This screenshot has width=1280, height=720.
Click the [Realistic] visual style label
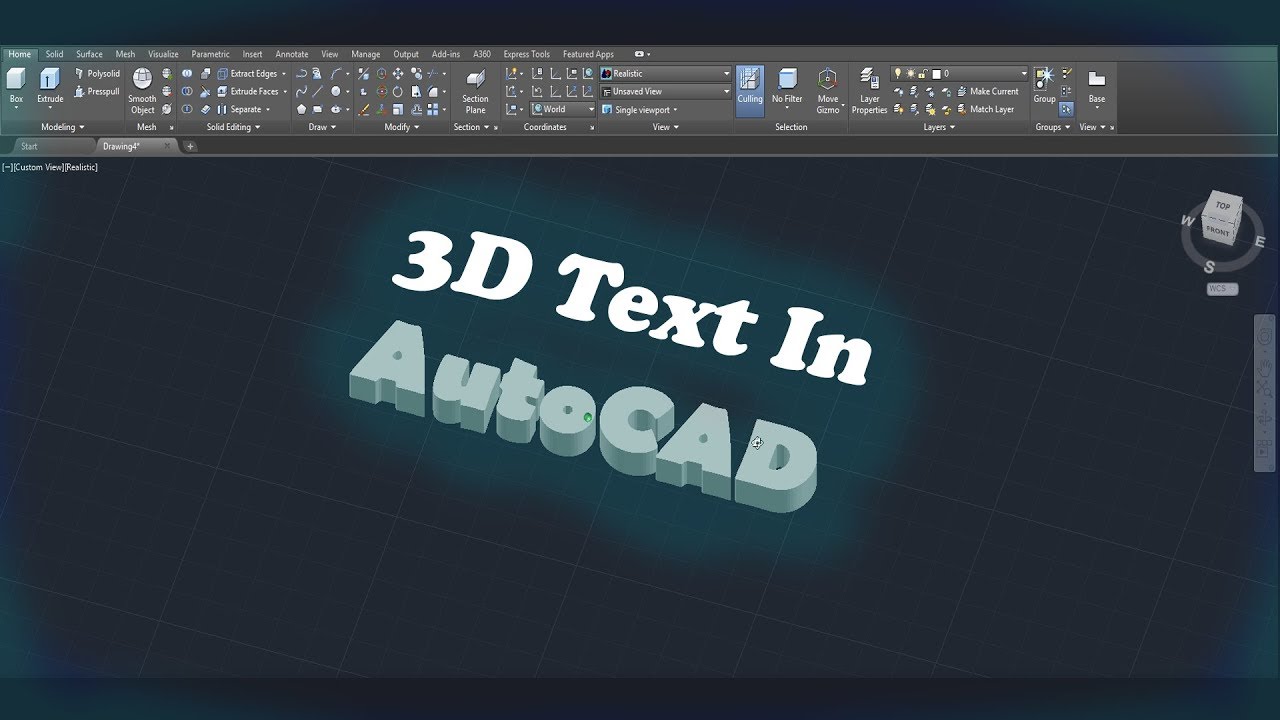pos(82,167)
